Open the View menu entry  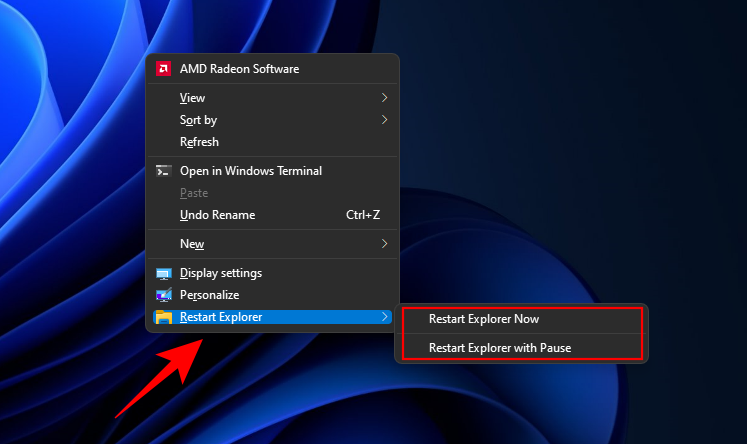(x=272, y=98)
